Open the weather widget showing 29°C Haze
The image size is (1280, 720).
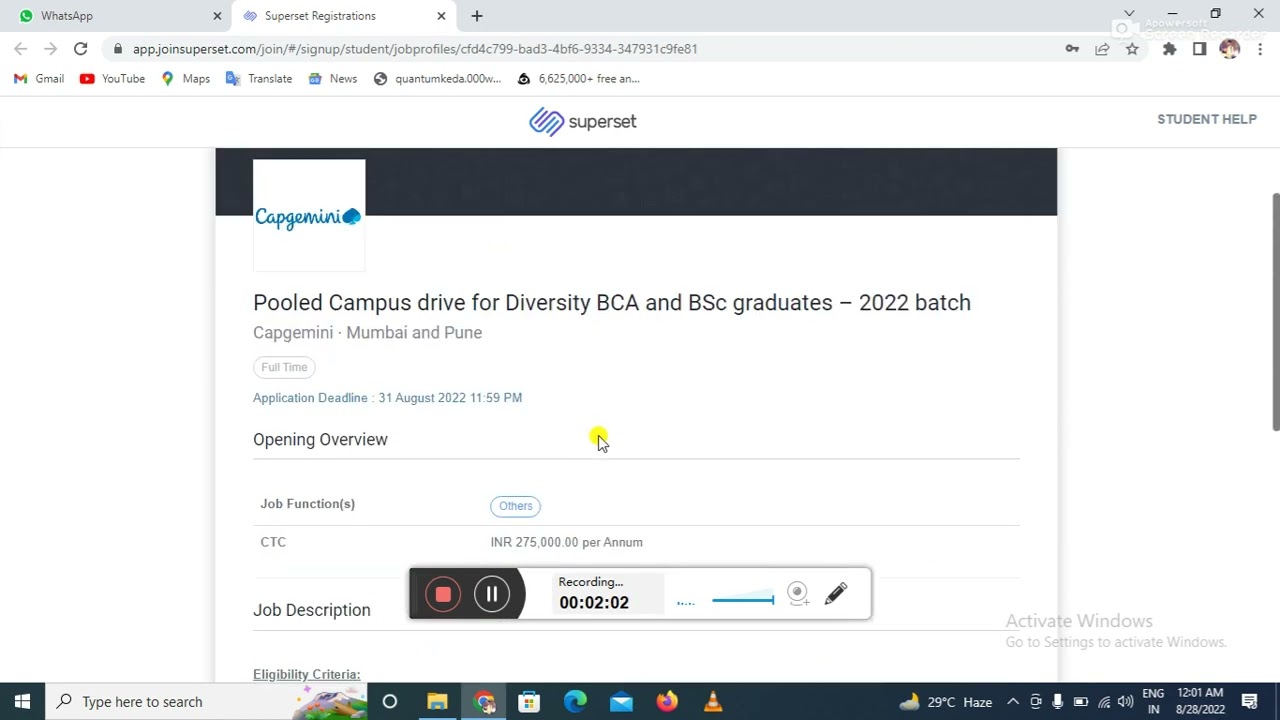[945, 702]
